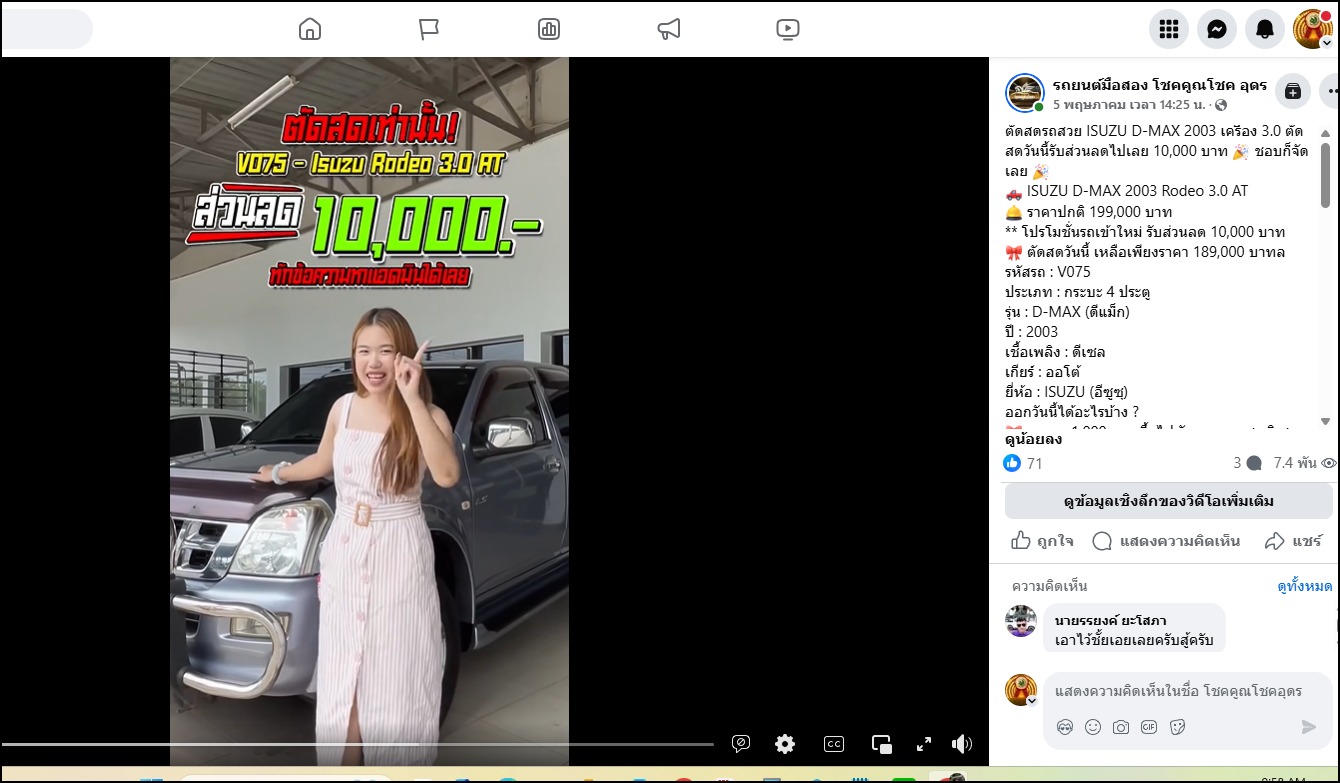Open the insights bar-chart tab
The height and width of the screenshot is (783, 1340).
pos(548,29)
